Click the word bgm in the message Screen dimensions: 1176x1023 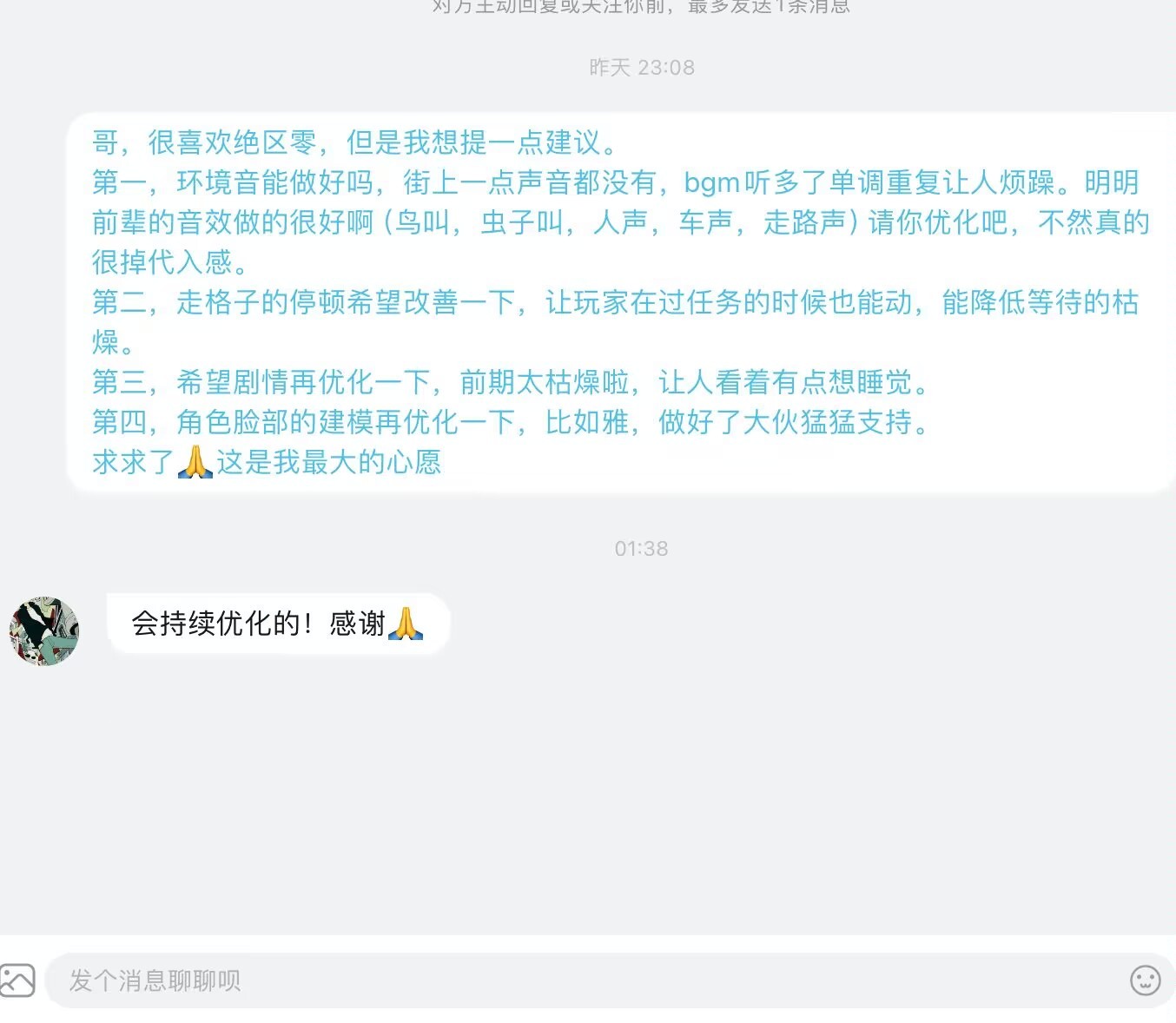click(x=712, y=183)
